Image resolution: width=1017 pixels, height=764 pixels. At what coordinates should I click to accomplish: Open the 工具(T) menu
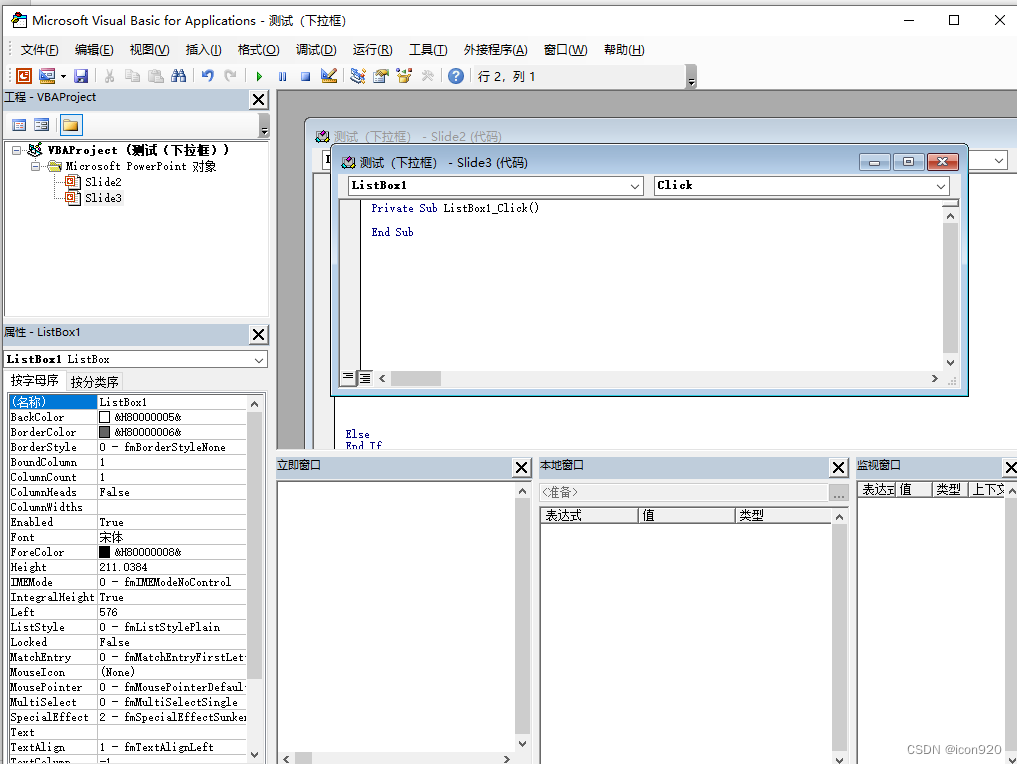point(428,50)
